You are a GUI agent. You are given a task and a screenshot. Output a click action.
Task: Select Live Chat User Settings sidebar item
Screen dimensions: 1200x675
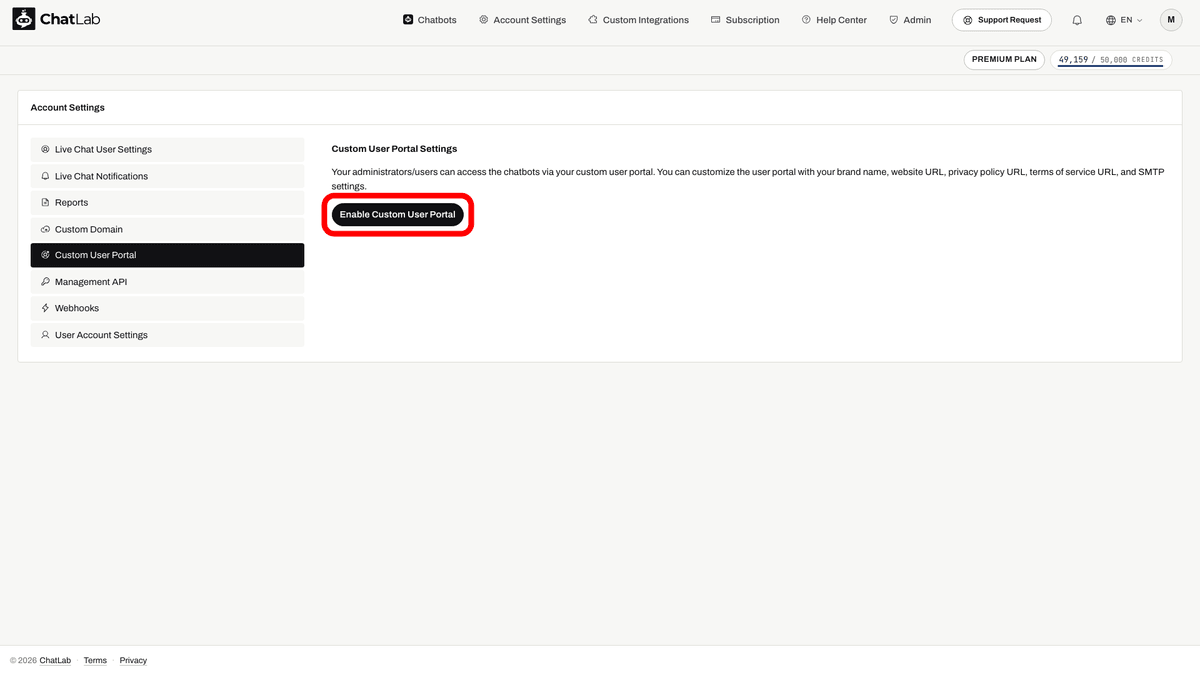(167, 150)
